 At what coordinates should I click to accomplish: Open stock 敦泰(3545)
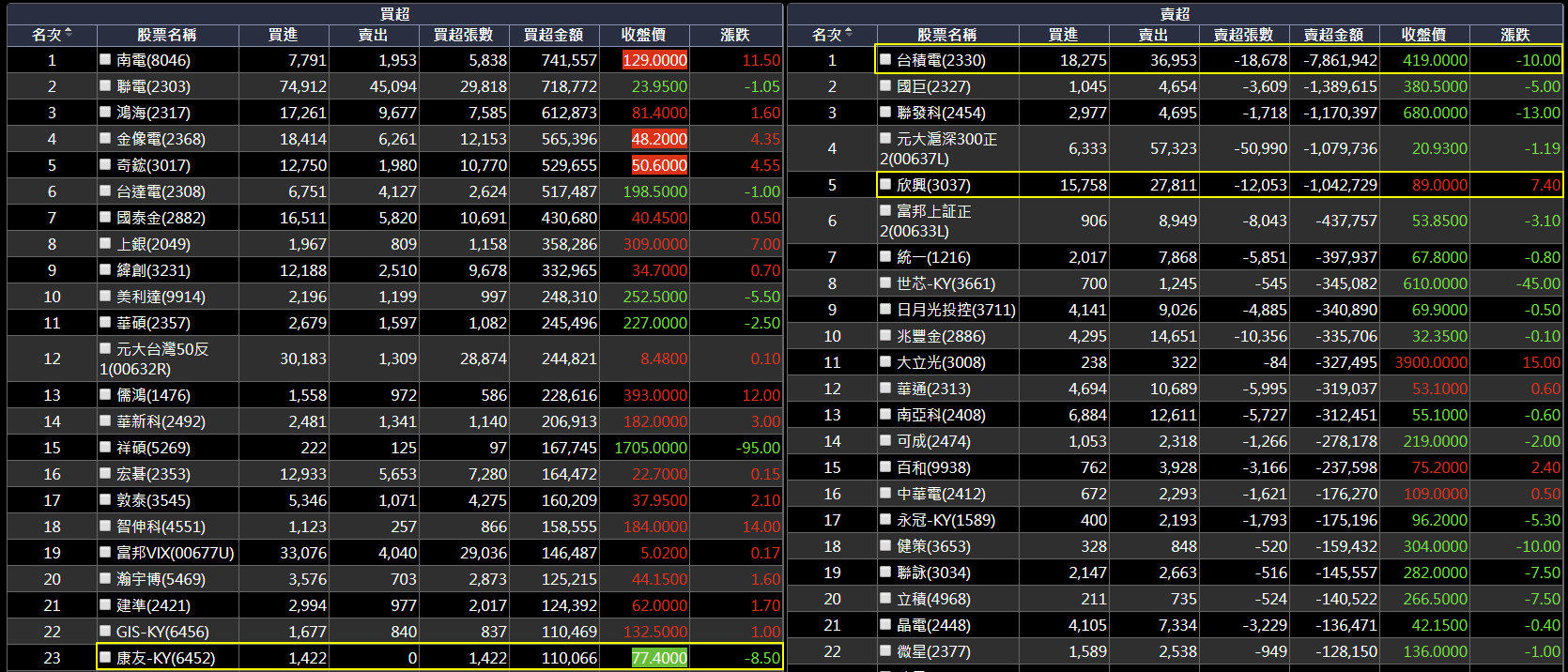[153, 500]
